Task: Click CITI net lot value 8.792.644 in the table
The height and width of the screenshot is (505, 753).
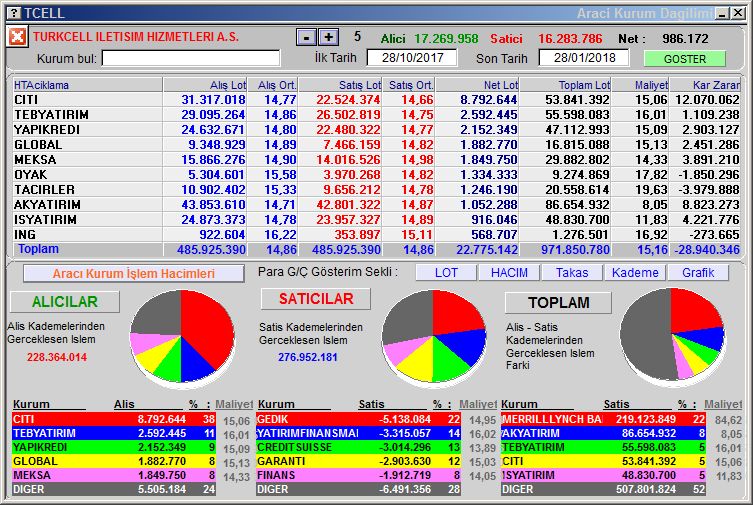Action: [488, 100]
